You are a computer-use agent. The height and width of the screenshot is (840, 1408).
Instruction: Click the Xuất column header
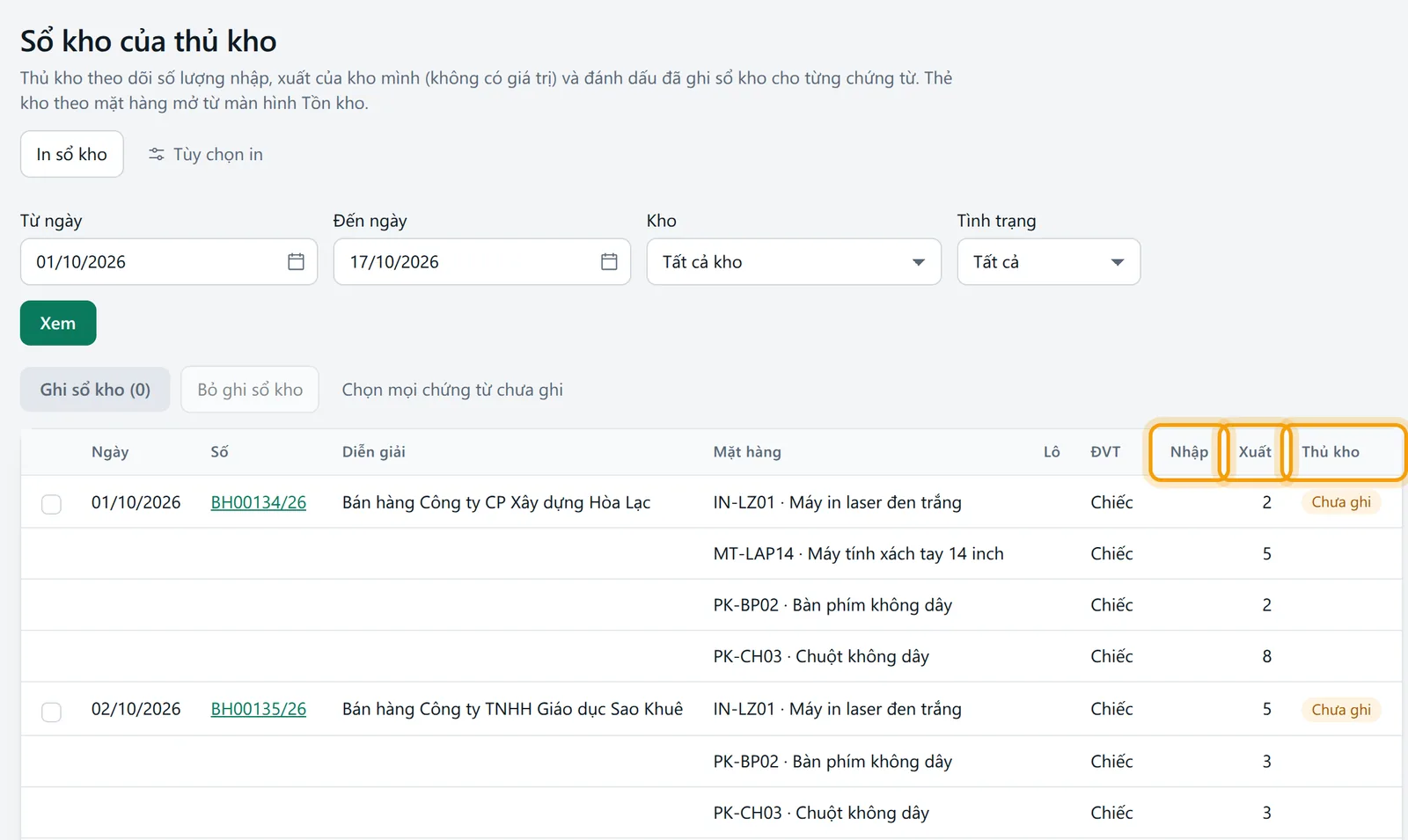pyautogui.click(x=1255, y=452)
